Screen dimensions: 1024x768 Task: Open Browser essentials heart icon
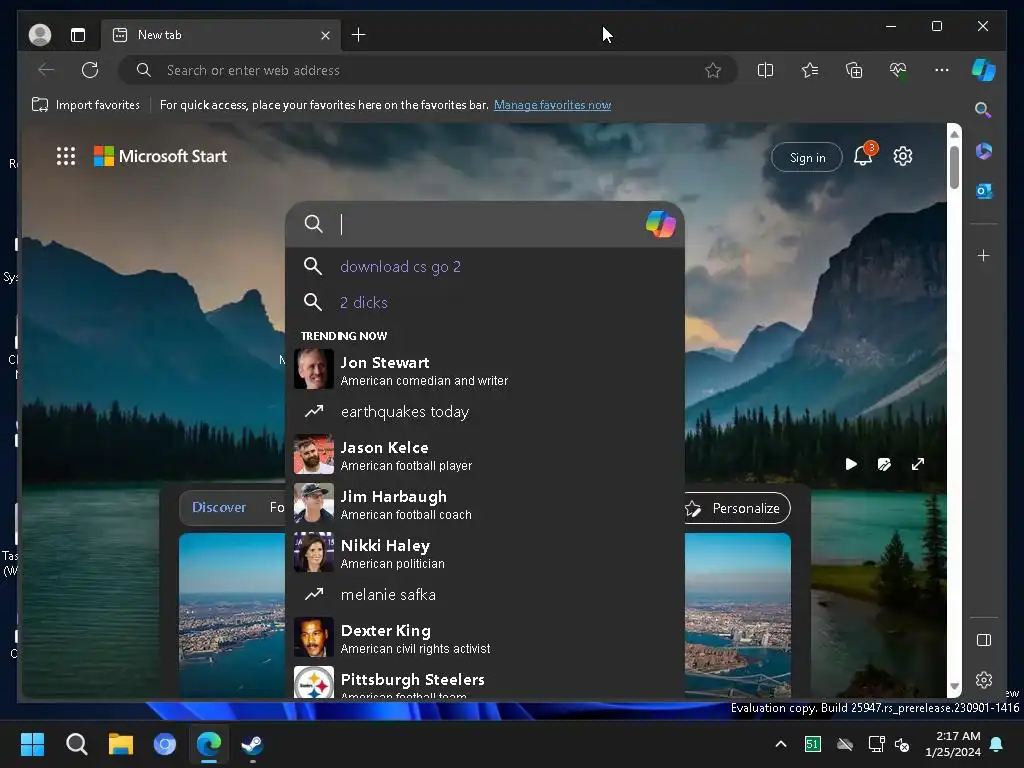[x=898, y=70]
